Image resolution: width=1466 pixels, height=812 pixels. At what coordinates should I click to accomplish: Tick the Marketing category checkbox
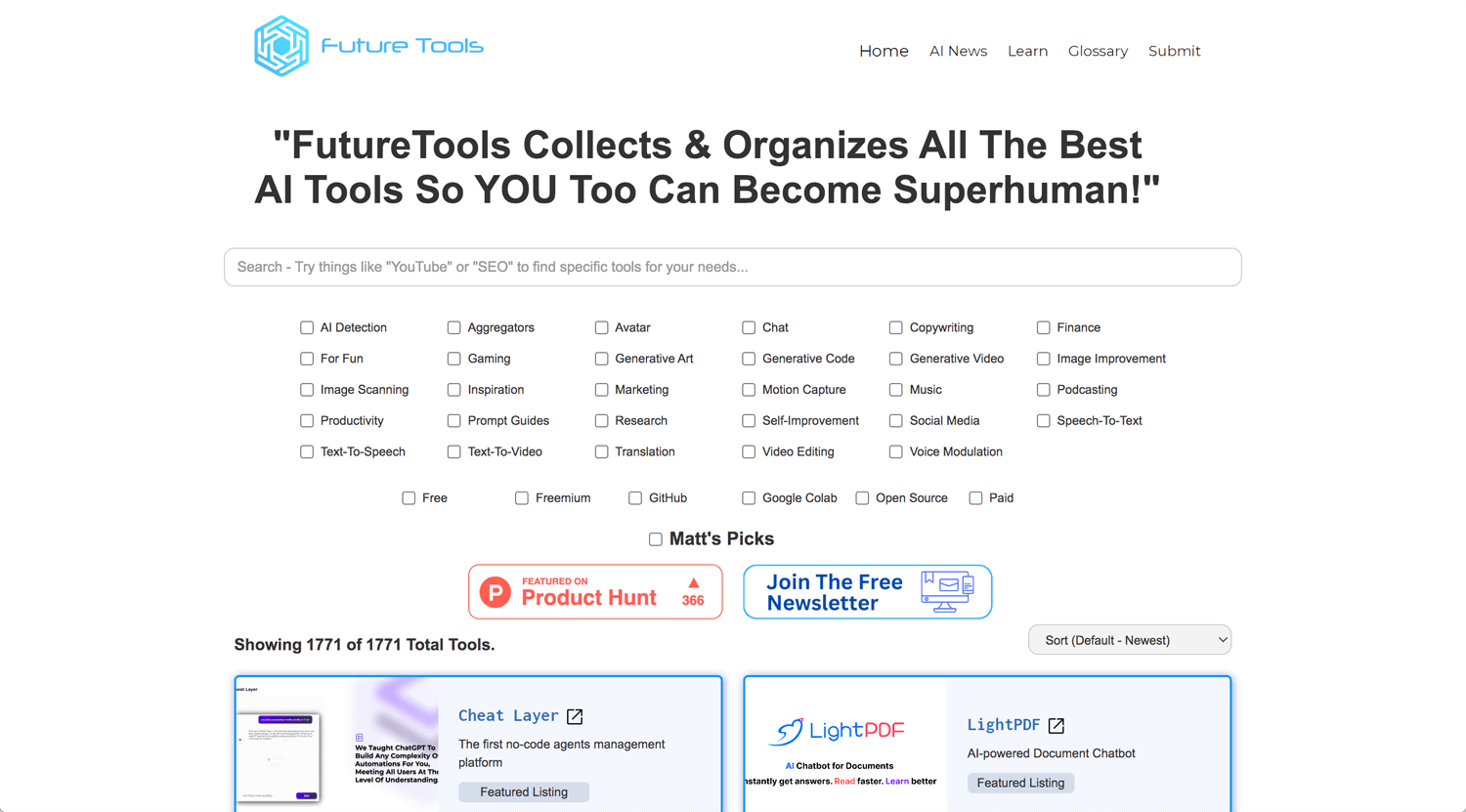click(601, 390)
